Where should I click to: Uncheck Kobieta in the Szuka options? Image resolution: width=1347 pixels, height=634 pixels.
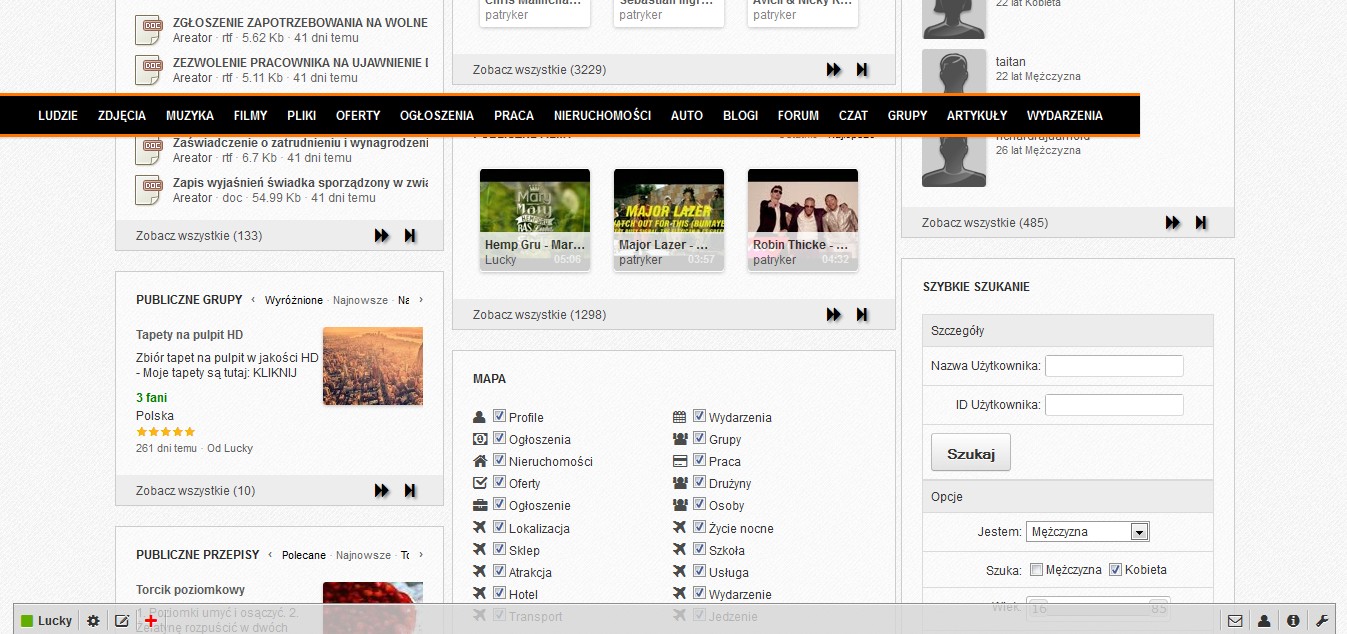[1116, 570]
